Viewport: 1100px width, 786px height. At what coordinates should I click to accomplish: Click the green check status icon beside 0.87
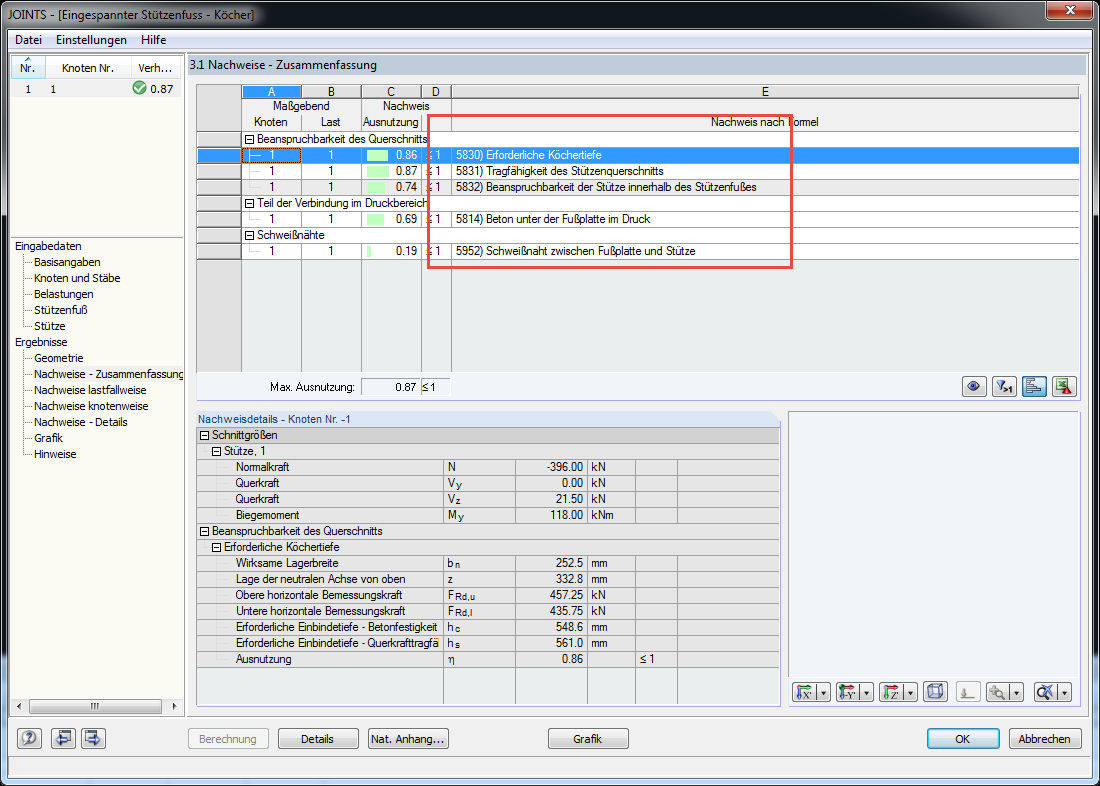[x=139, y=89]
